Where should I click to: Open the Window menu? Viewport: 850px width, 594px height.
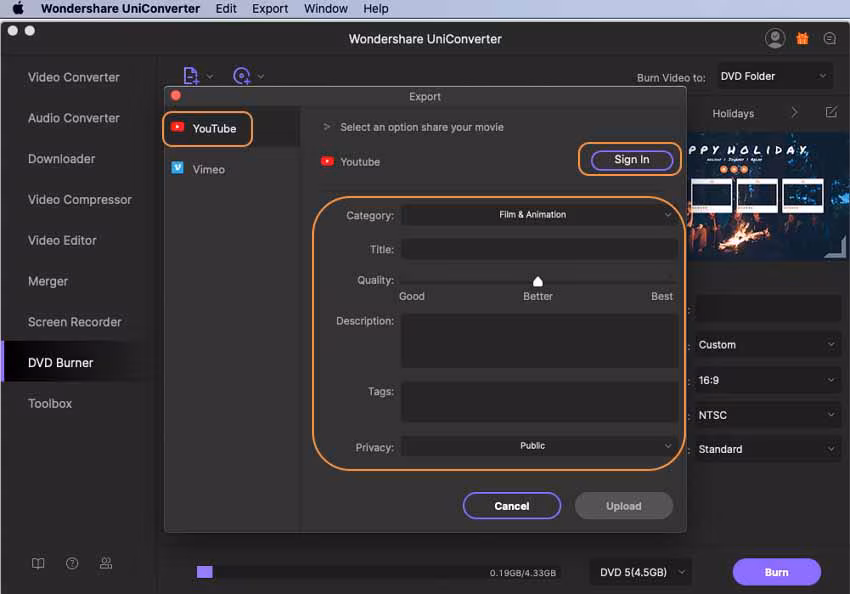pyautogui.click(x=325, y=9)
